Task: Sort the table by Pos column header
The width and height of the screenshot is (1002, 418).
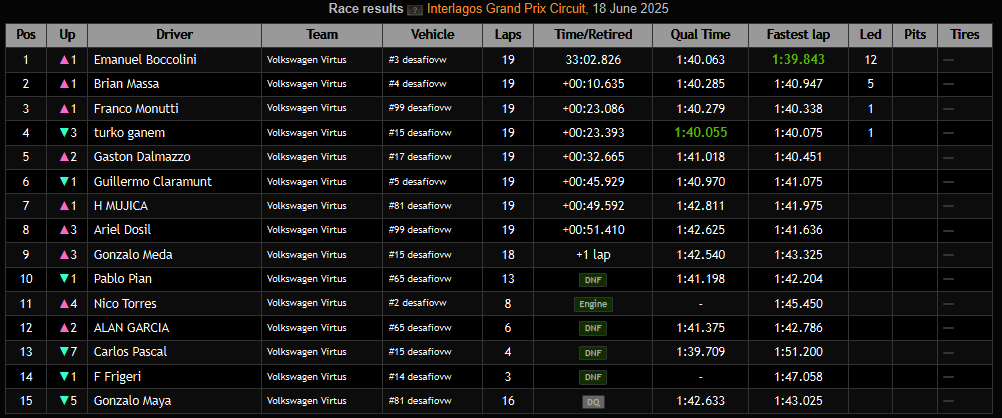Action: pos(26,35)
